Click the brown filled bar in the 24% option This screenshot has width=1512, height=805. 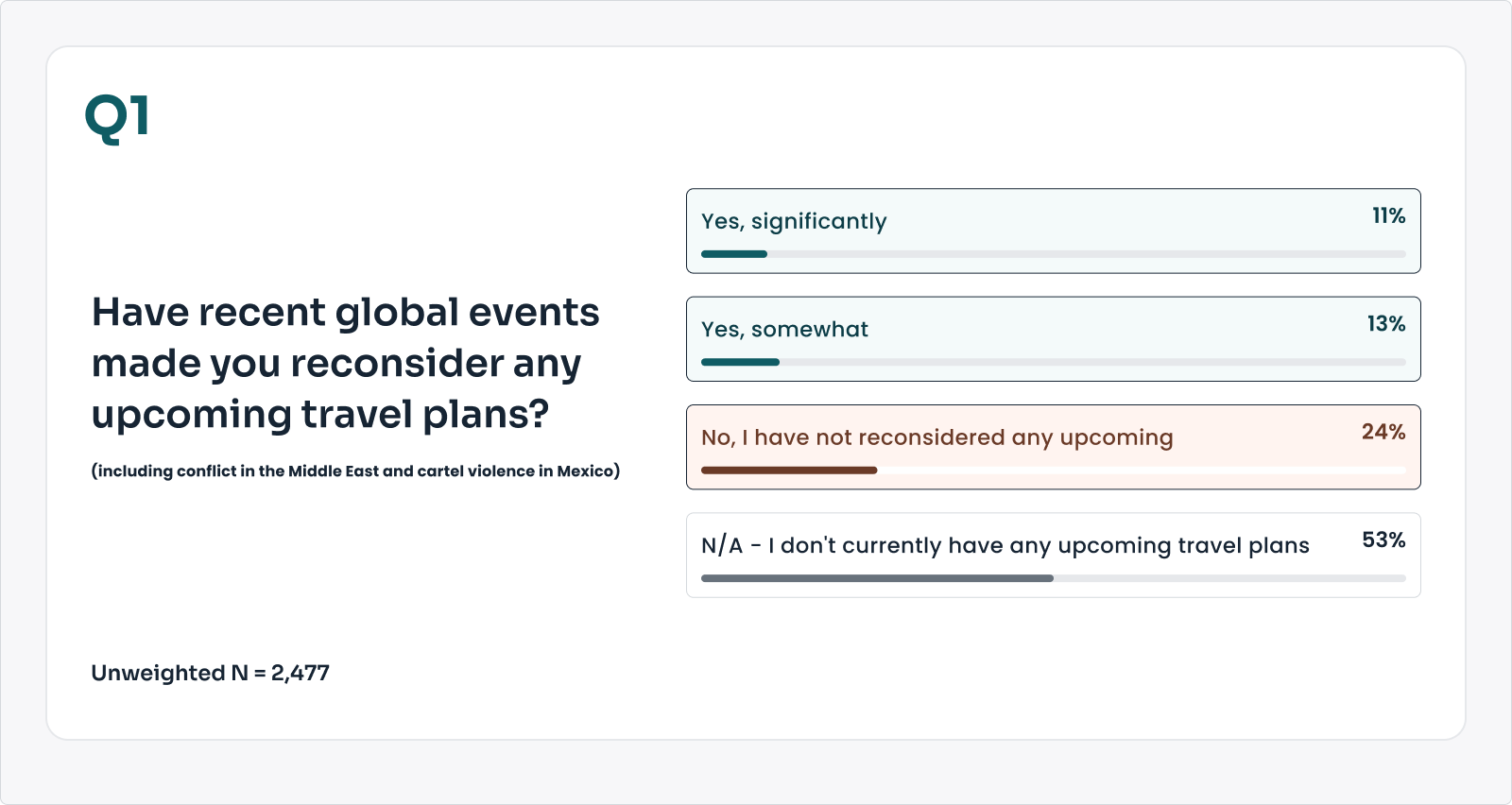coord(789,470)
